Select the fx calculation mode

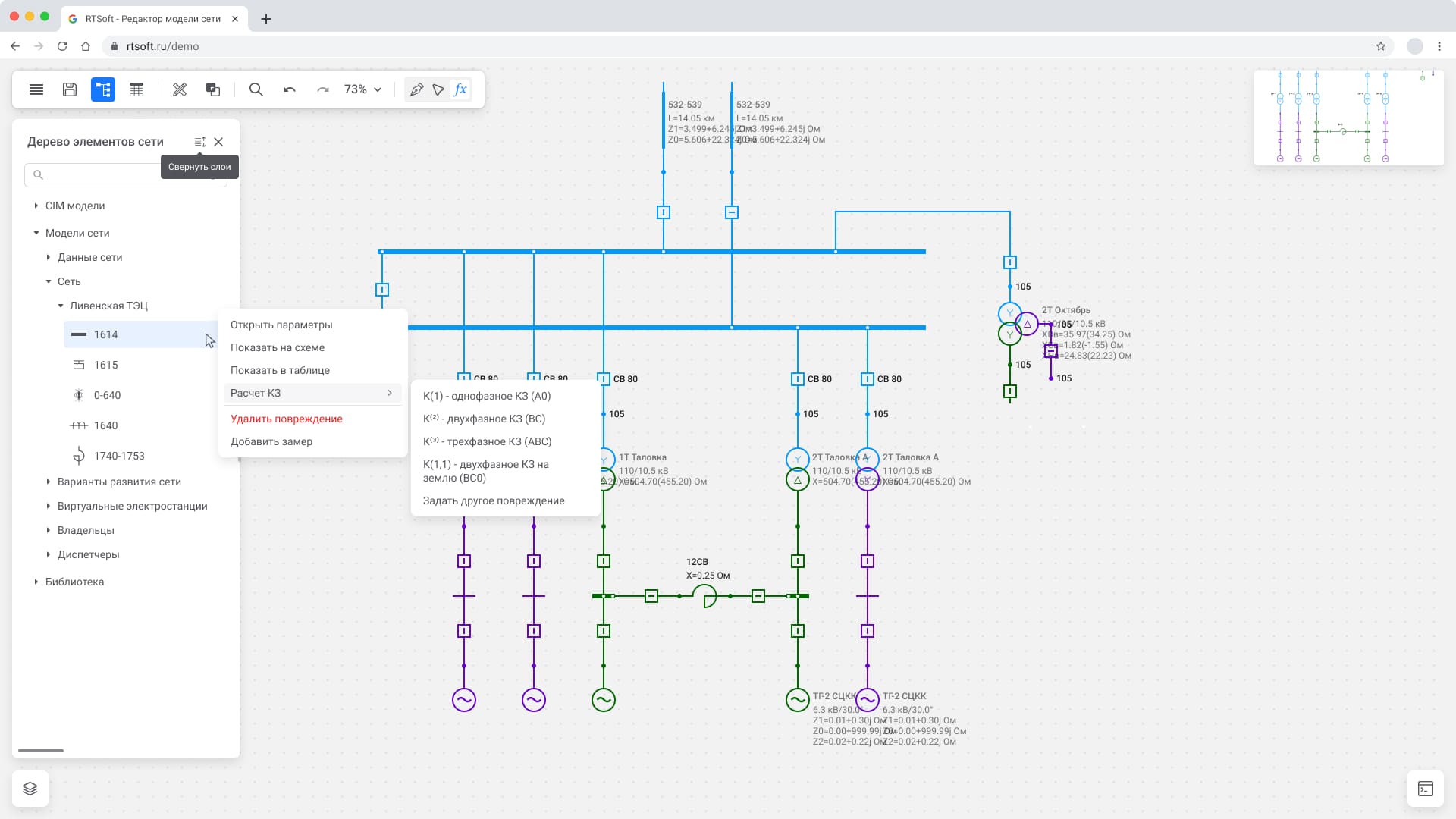coord(460,89)
